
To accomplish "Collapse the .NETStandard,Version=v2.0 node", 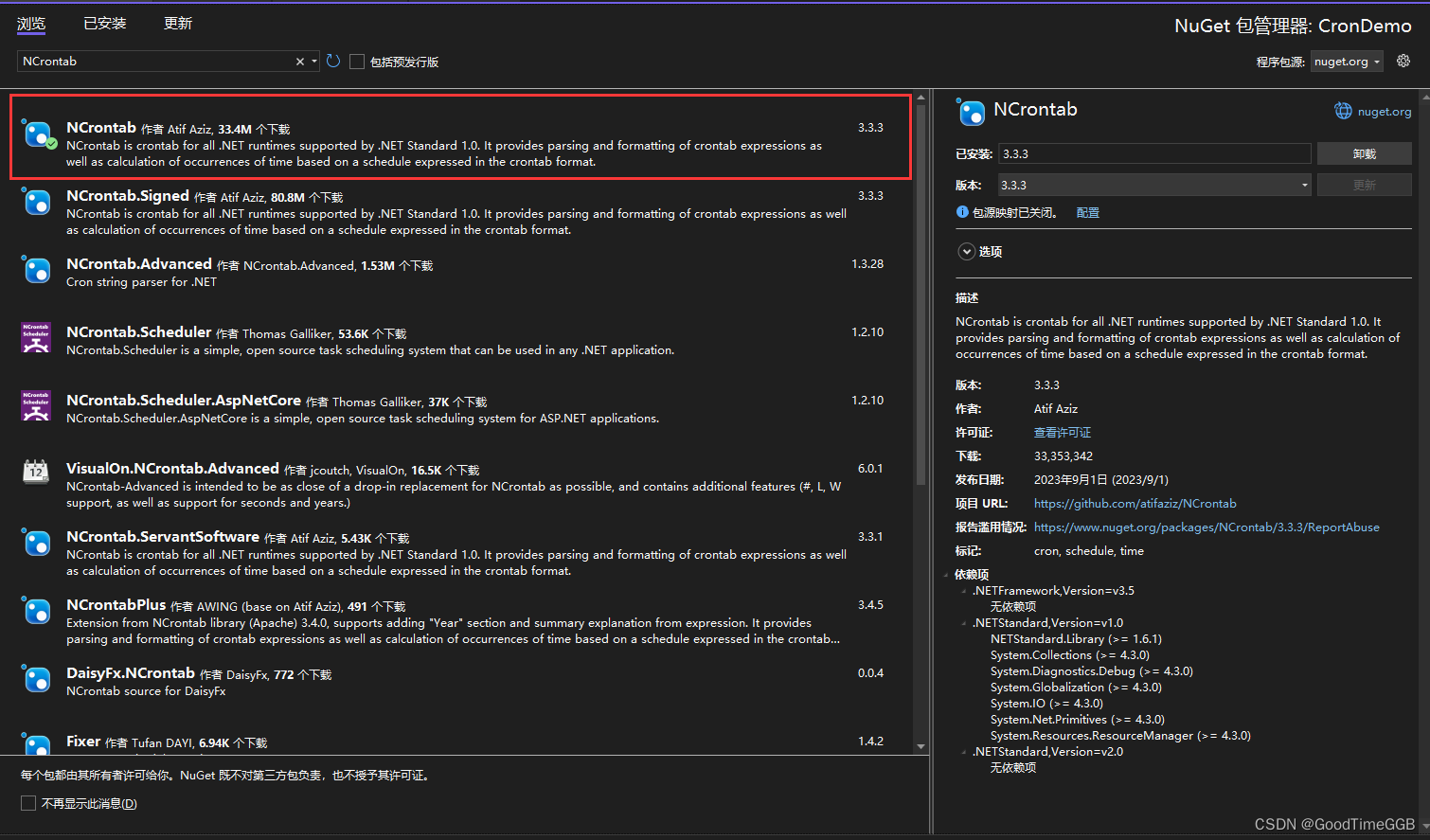I will 964,752.
